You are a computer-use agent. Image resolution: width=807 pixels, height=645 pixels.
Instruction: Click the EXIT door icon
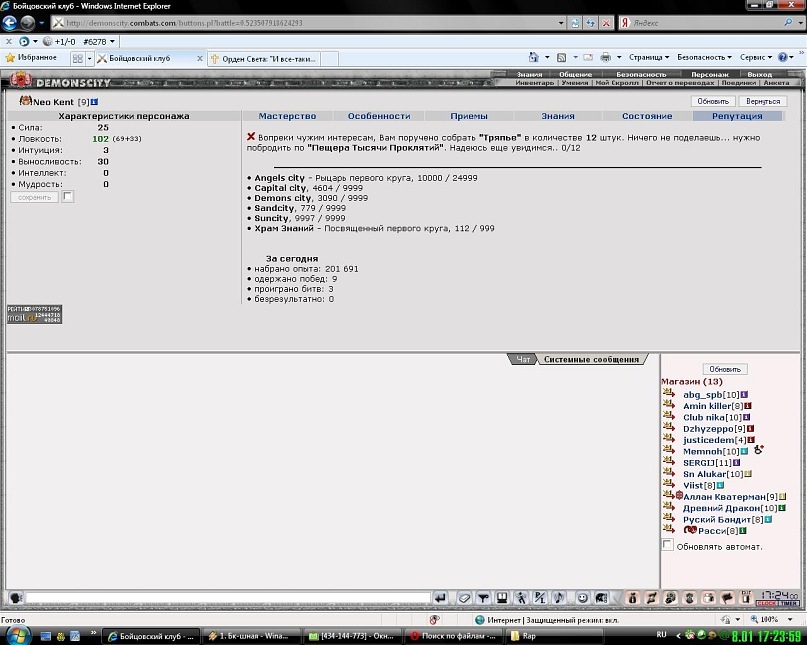[745, 597]
